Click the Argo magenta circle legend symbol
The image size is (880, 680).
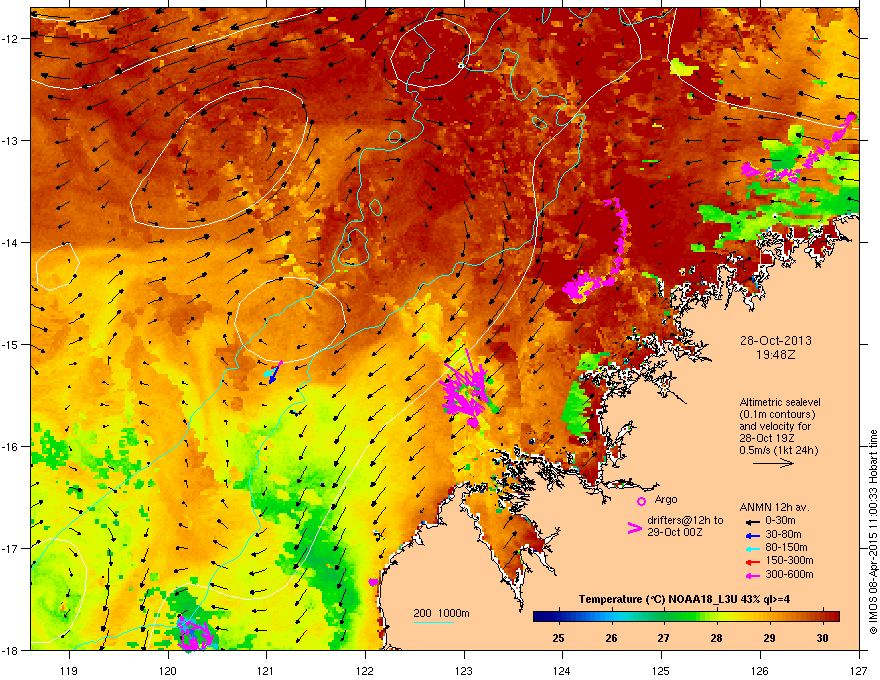(641, 501)
